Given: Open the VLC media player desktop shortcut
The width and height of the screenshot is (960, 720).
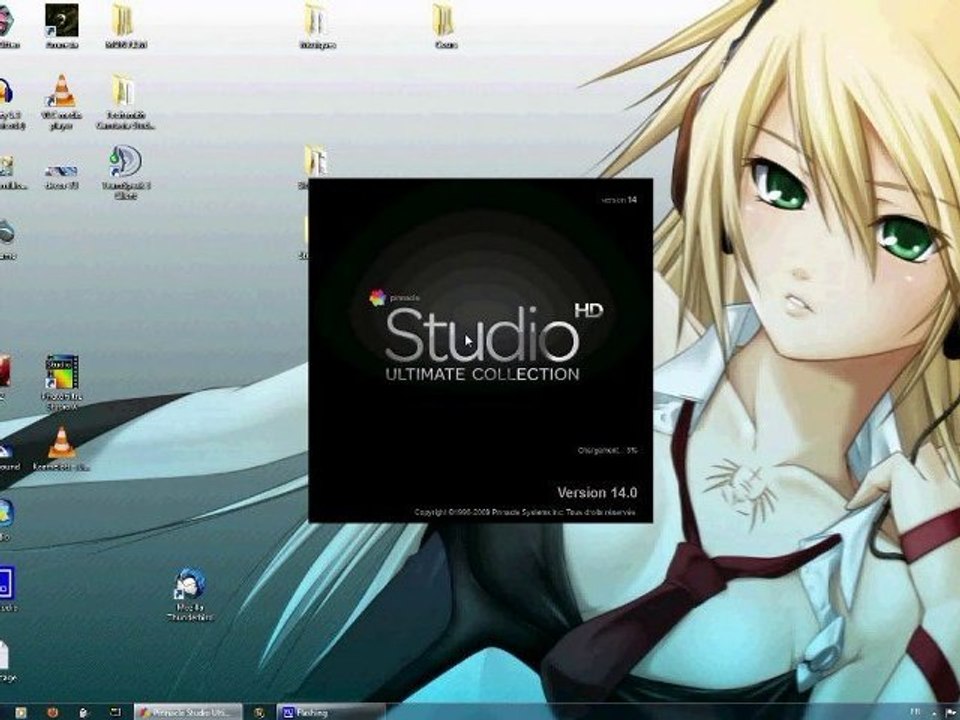Looking at the screenshot, I should click(x=61, y=102).
